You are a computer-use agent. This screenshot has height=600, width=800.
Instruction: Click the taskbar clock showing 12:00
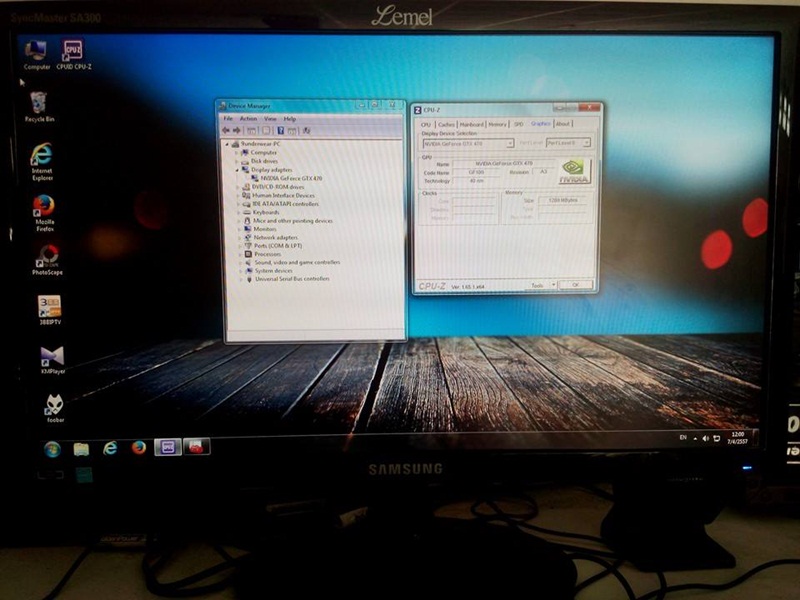737,438
